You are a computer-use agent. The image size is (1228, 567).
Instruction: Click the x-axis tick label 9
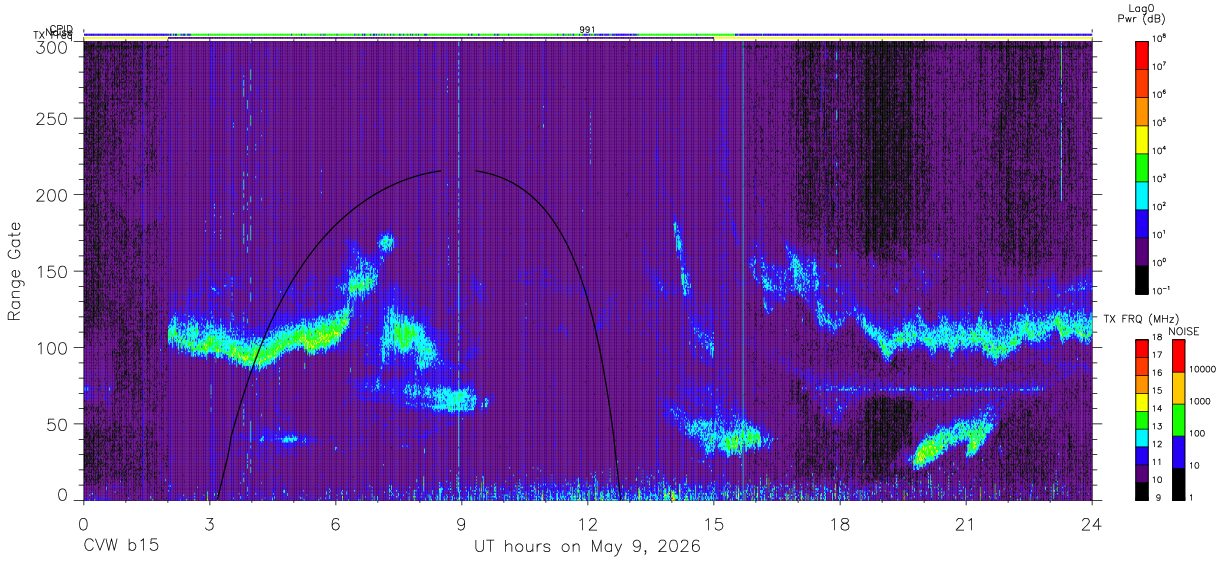462,523
